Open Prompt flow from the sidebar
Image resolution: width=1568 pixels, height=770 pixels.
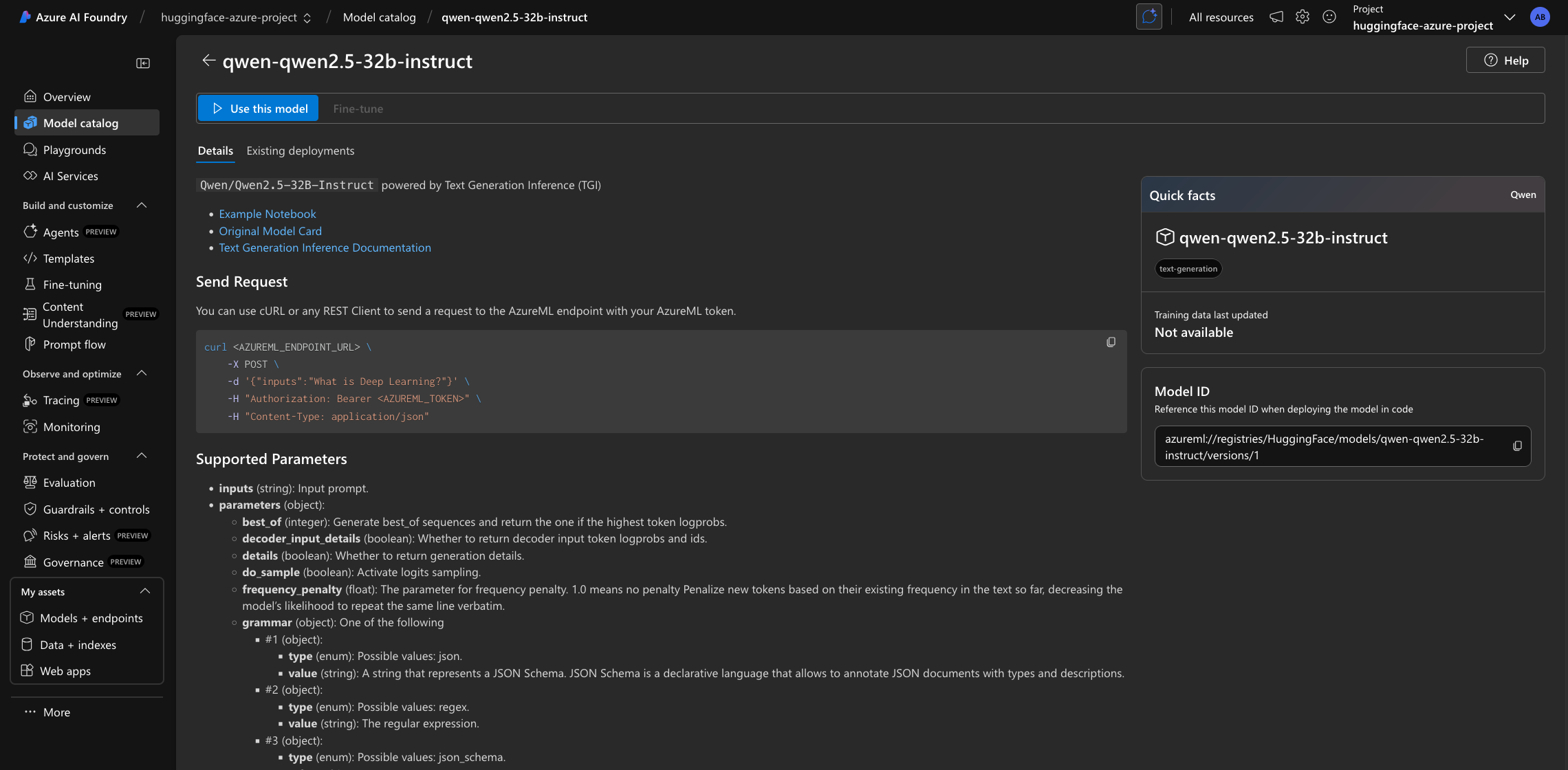(74, 344)
